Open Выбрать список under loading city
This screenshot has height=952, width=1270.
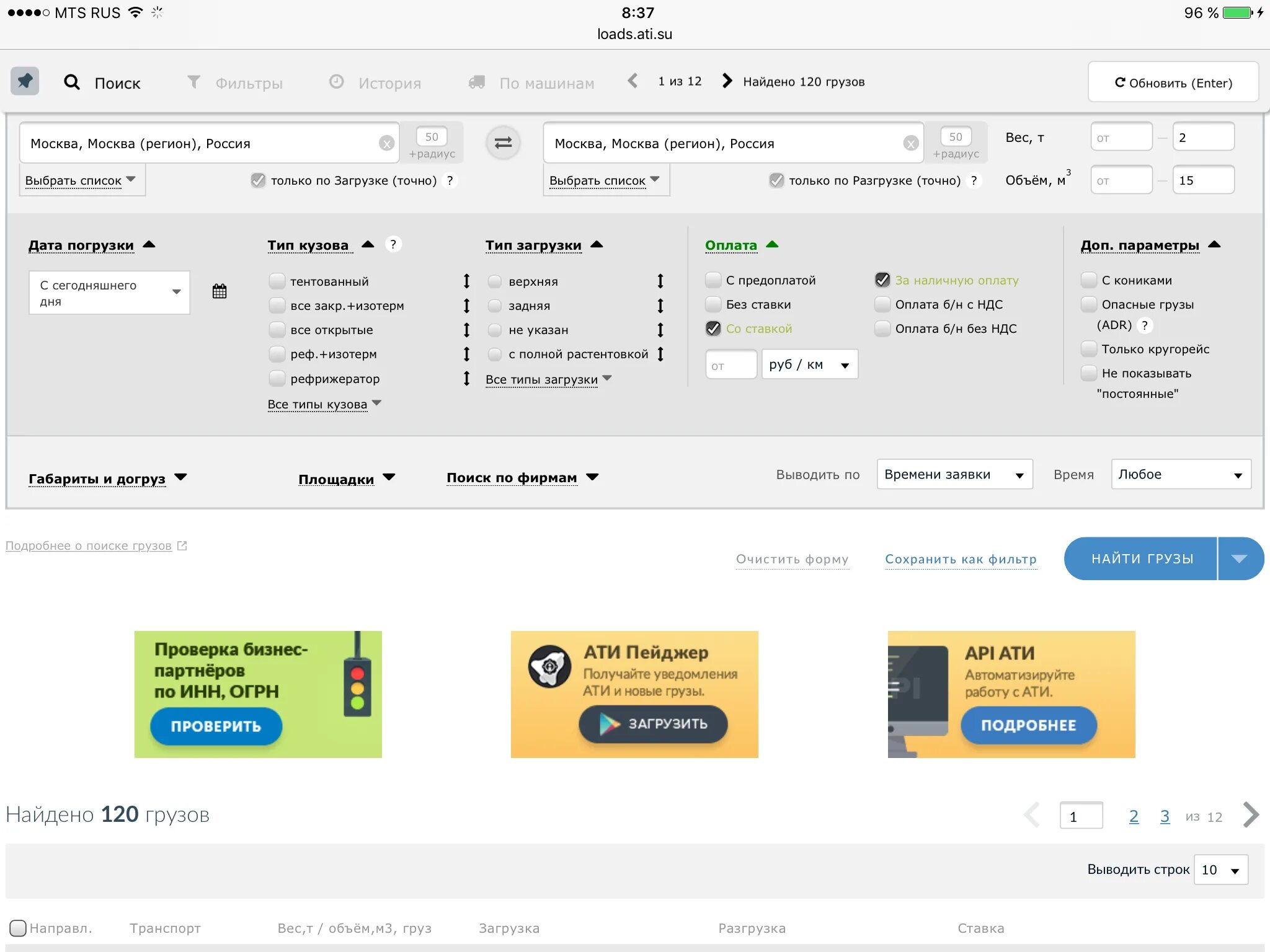[x=81, y=180]
